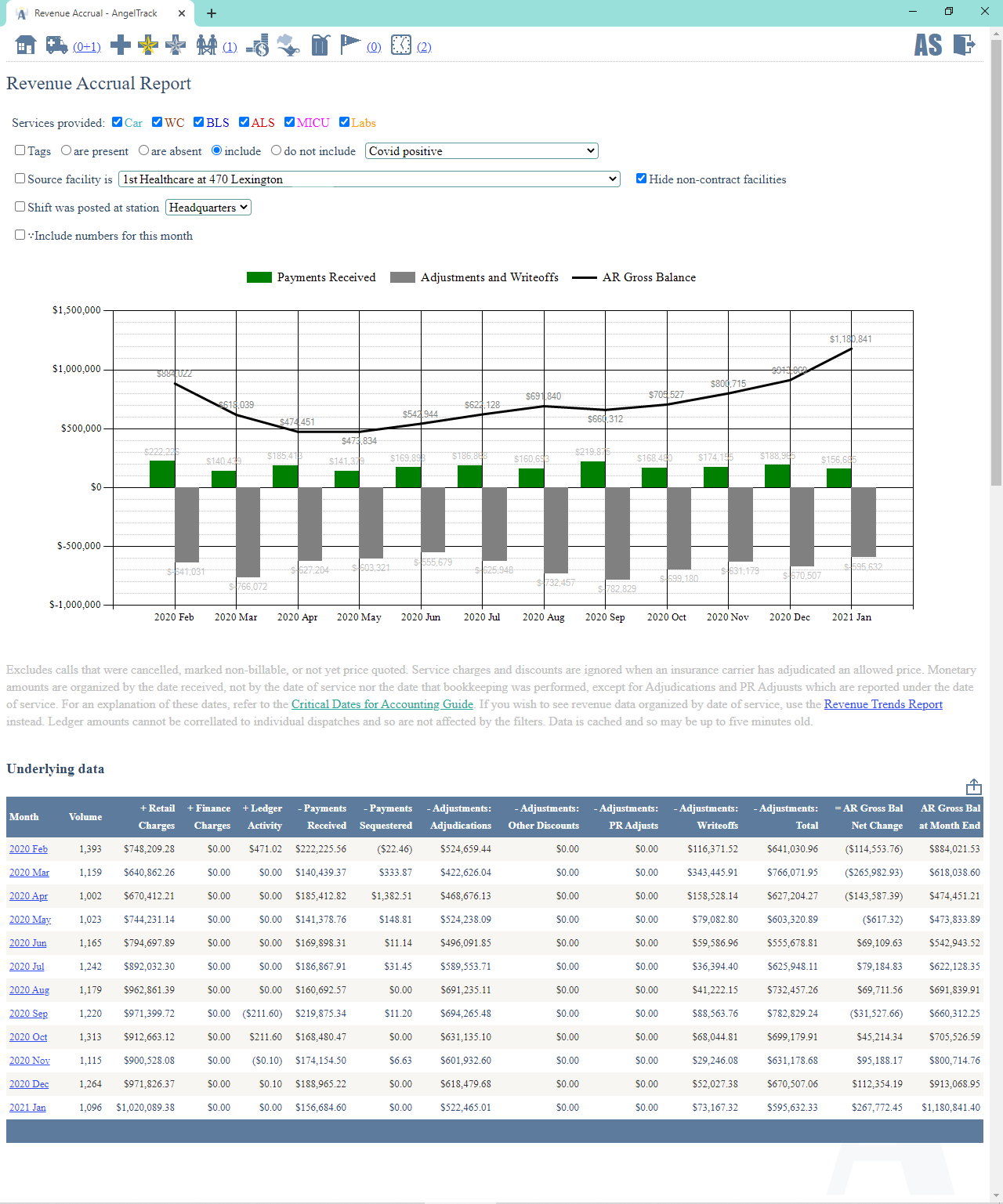Uncheck the MICU services checkbox
The height and width of the screenshot is (1204, 1003).
point(289,121)
